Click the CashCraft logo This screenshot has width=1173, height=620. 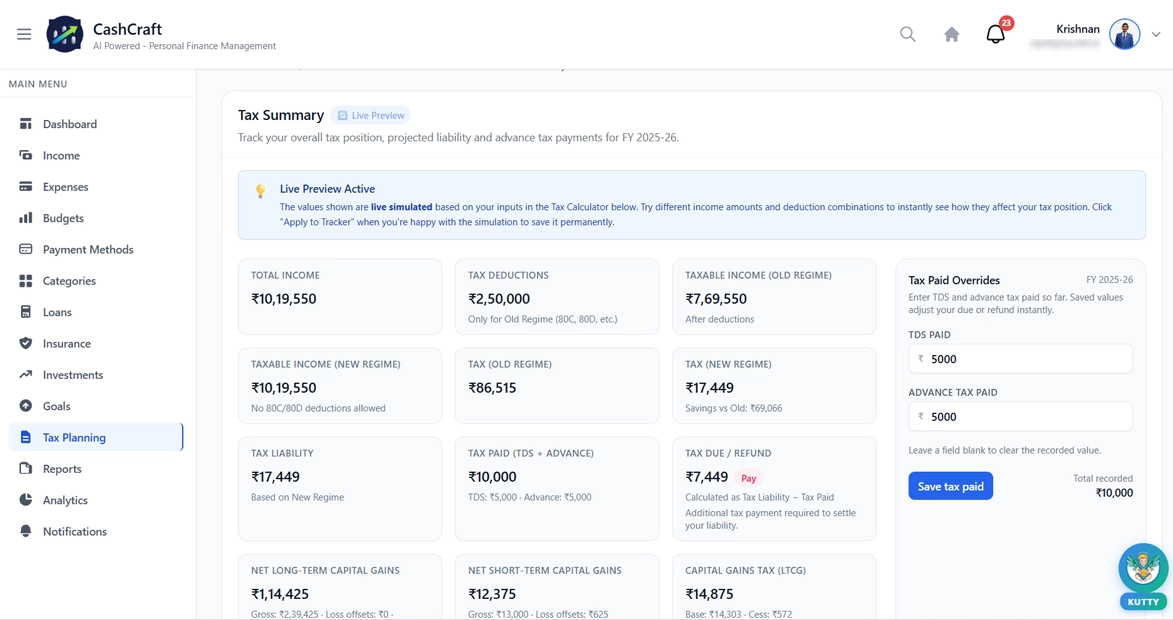(x=65, y=34)
